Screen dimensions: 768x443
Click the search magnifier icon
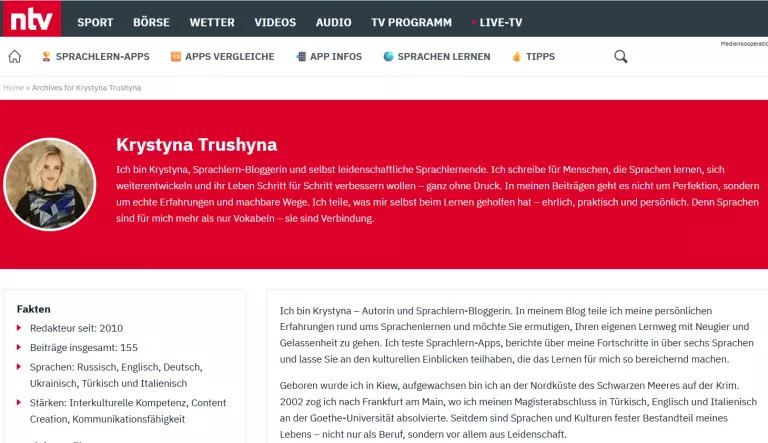click(x=621, y=56)
